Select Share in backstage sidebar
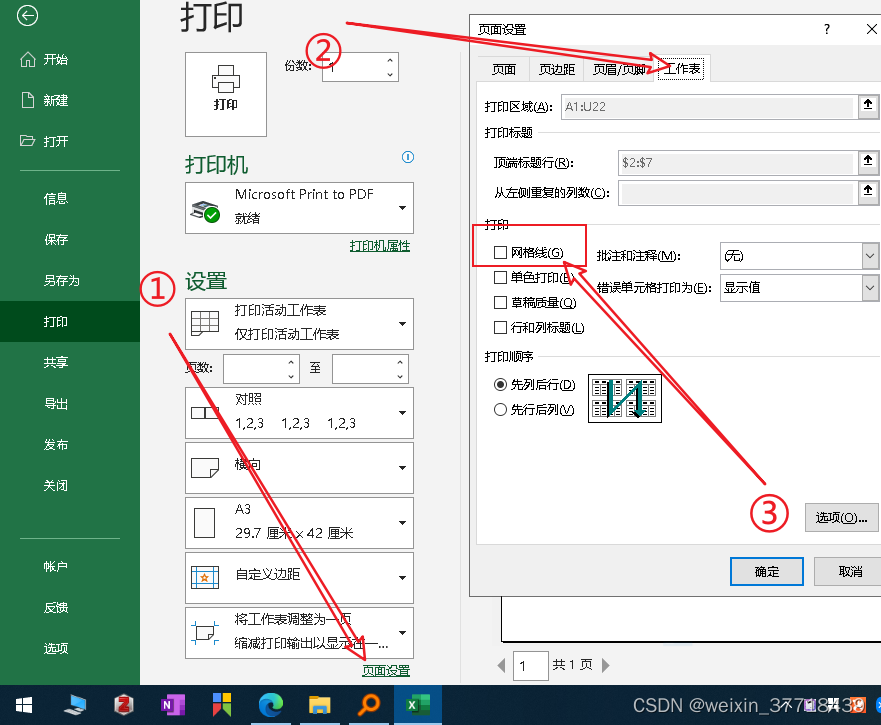This screenshot has width=881, height=725. pyautogui.click(x=70, y=362)
